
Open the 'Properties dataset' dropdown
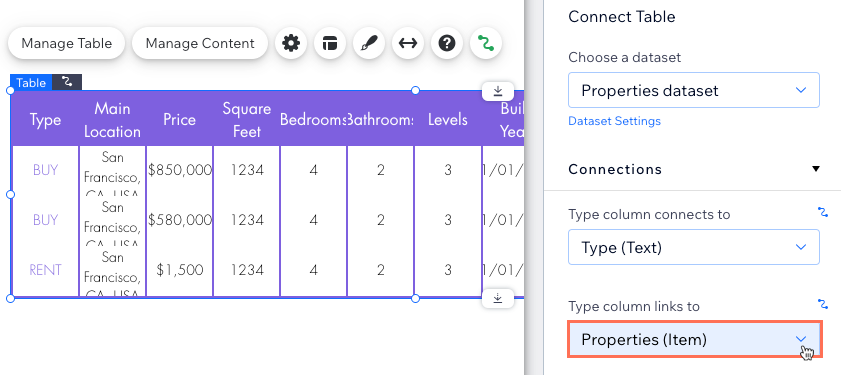[x=694, y=90]
